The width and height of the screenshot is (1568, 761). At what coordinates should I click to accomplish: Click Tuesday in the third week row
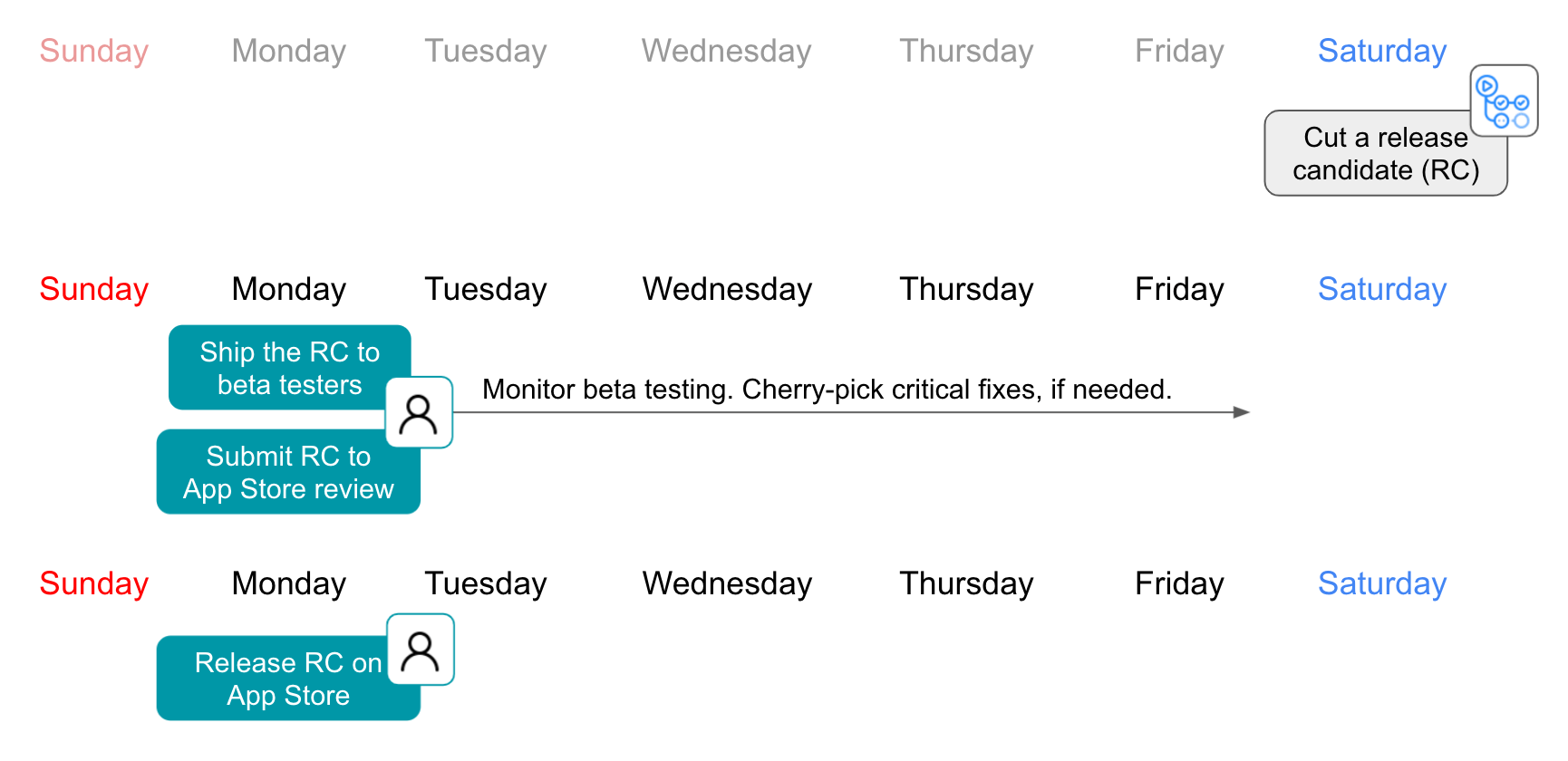click(486, 583)
